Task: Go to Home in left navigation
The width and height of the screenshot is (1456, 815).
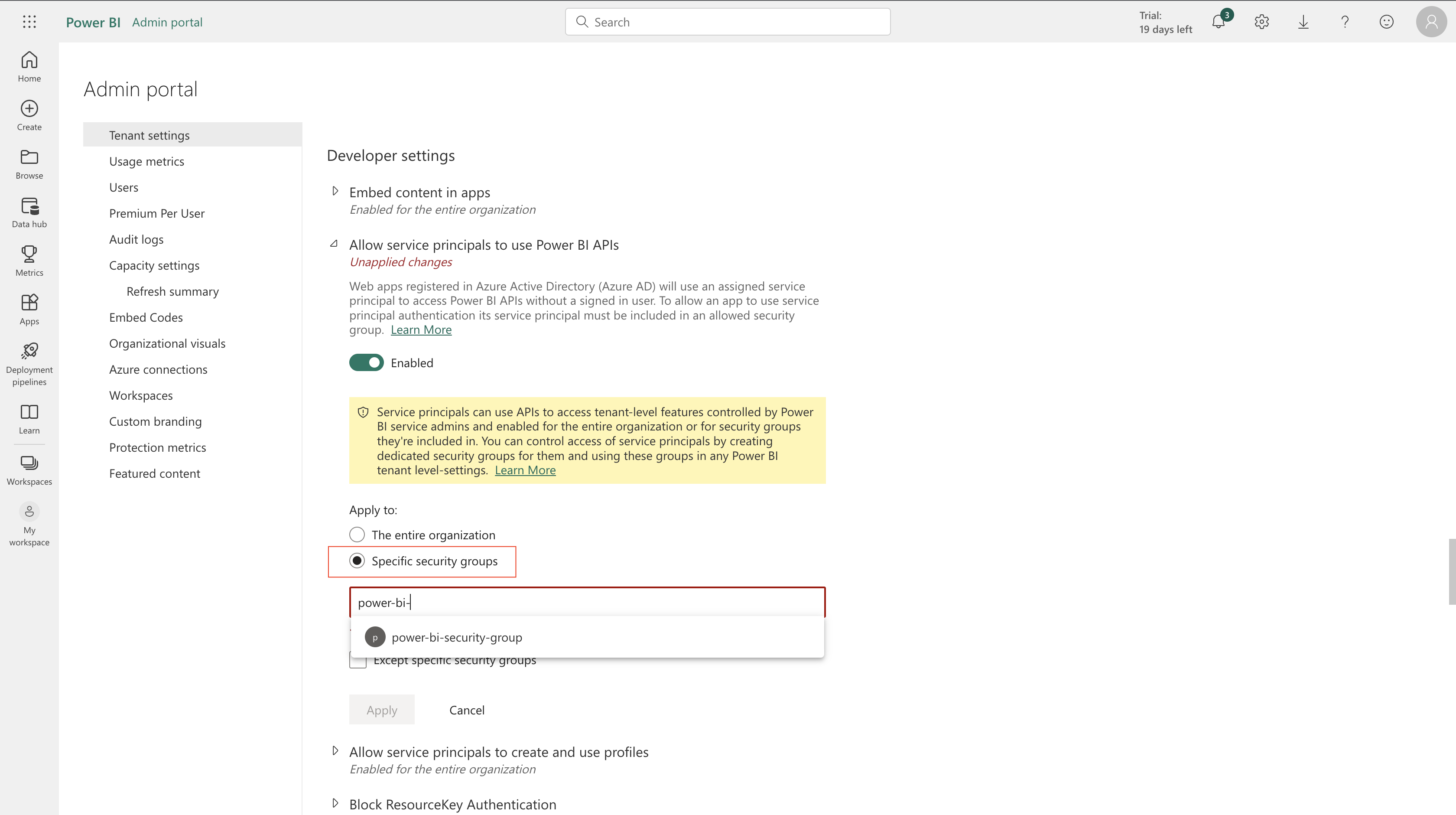Action: coord(29,67)
